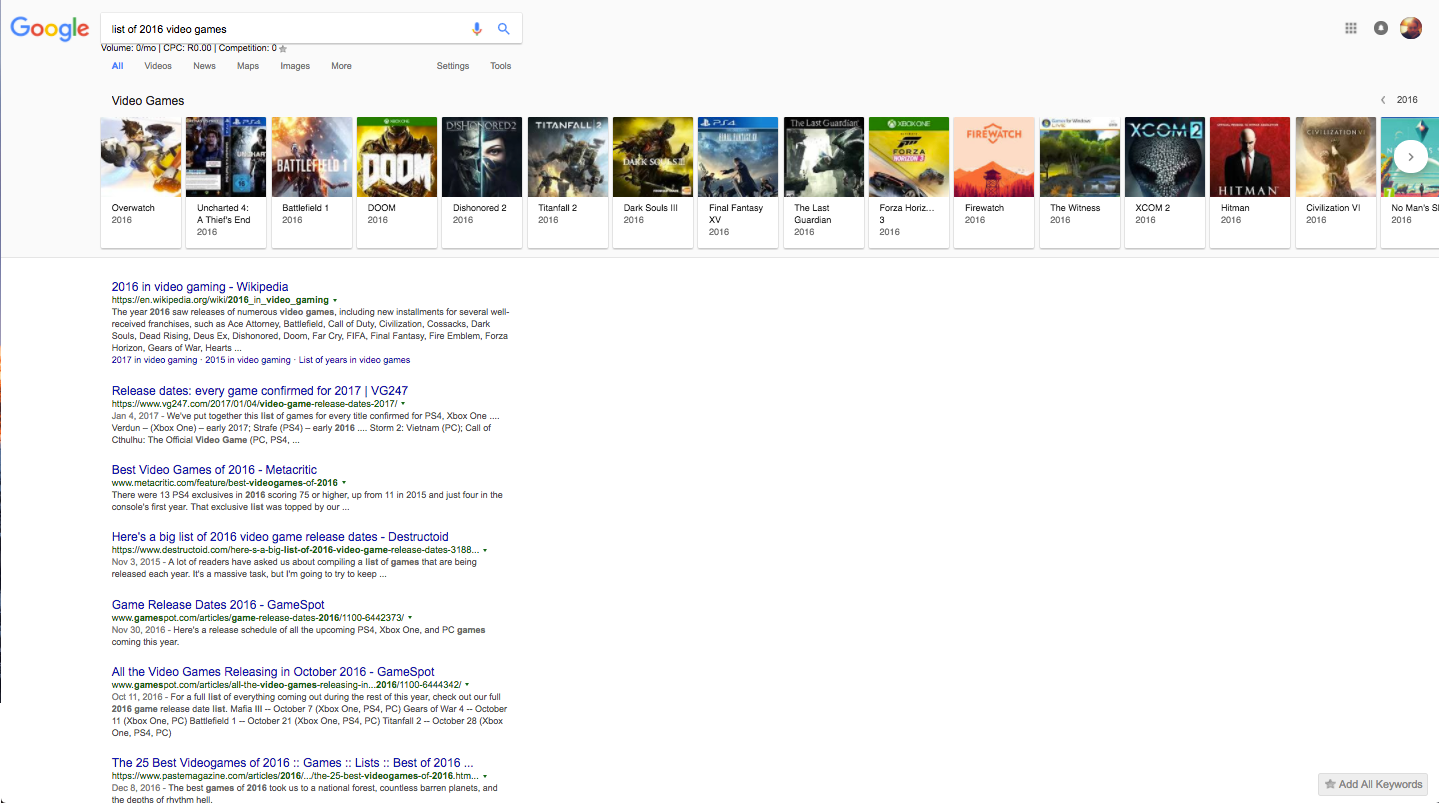1439x803 pixels.
Task: Switch to the Videos tab
Action: click(158, 66)
